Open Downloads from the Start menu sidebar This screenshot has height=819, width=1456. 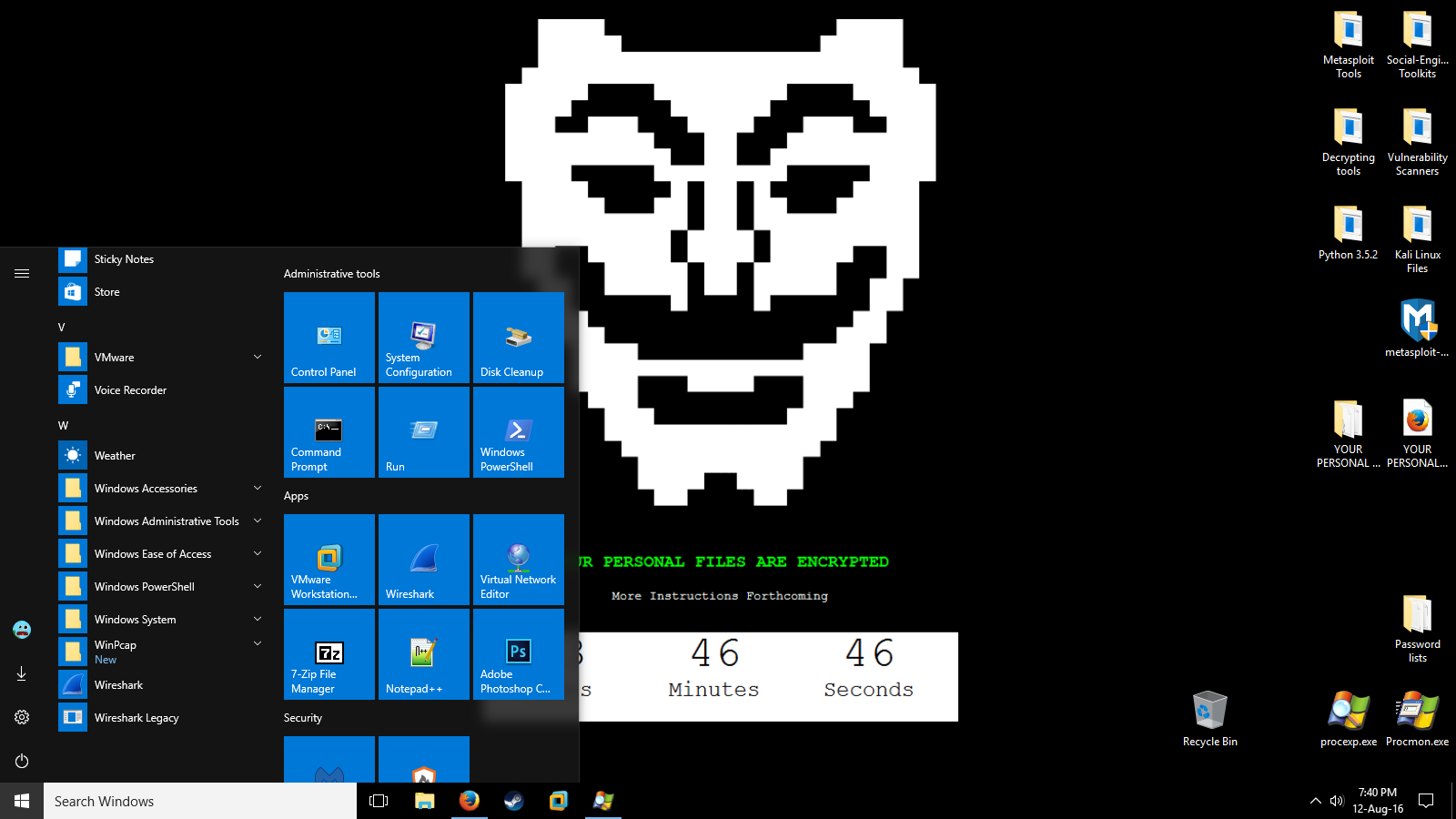point(22,673)
